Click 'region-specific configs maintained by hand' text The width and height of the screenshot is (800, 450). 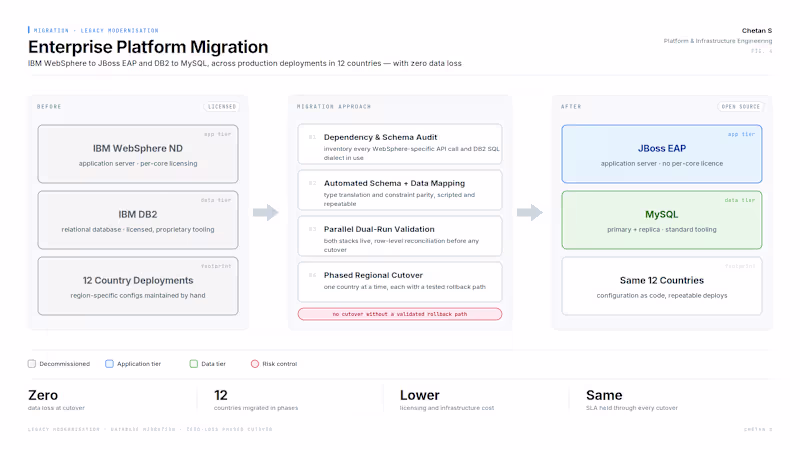138,295
